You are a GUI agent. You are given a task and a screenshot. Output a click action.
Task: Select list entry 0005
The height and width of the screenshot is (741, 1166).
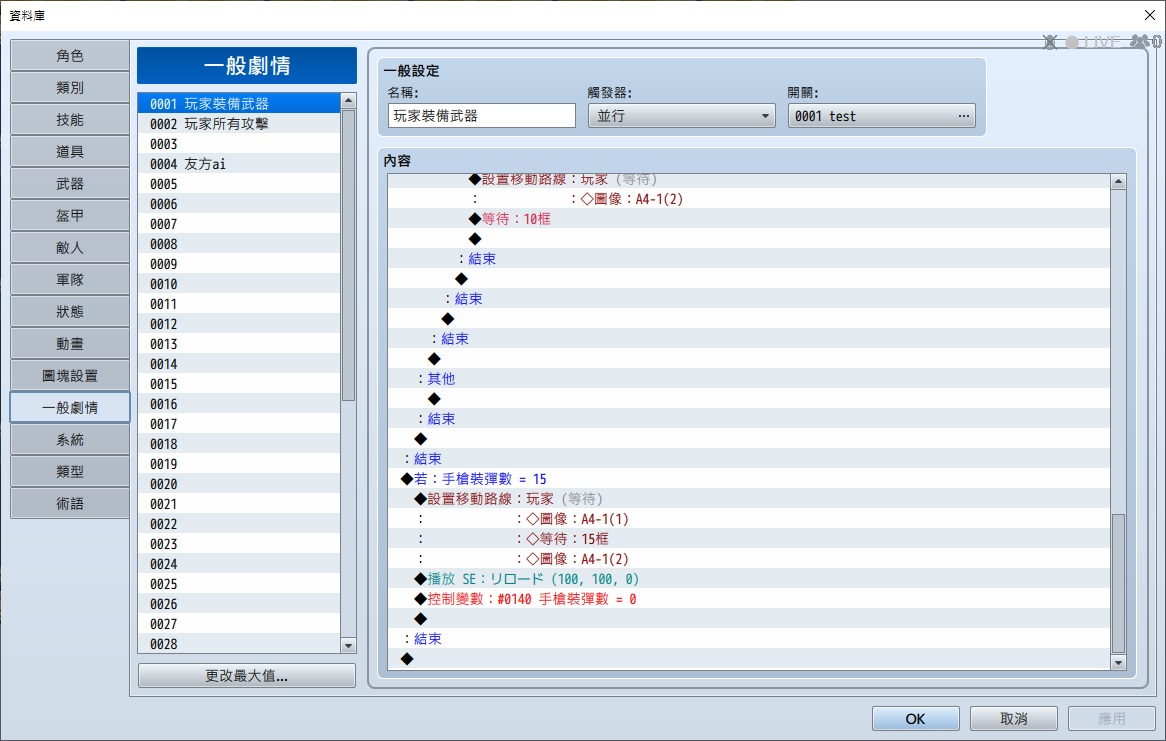(x=239, y=184)
